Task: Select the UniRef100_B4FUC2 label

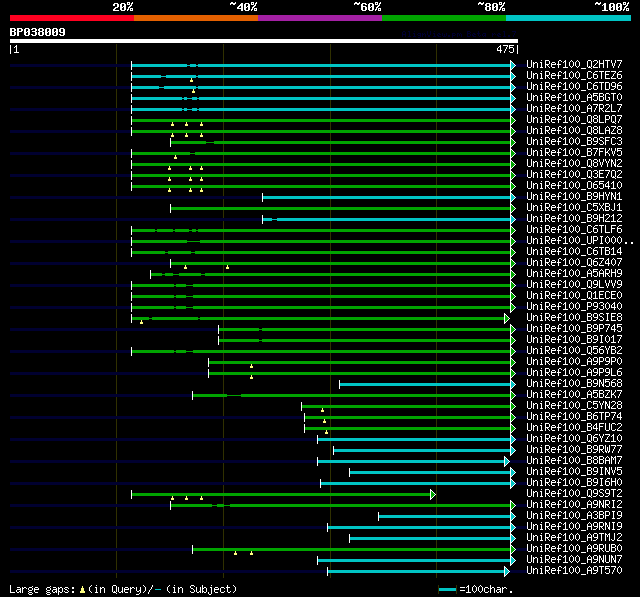Action: coord(574,428)
